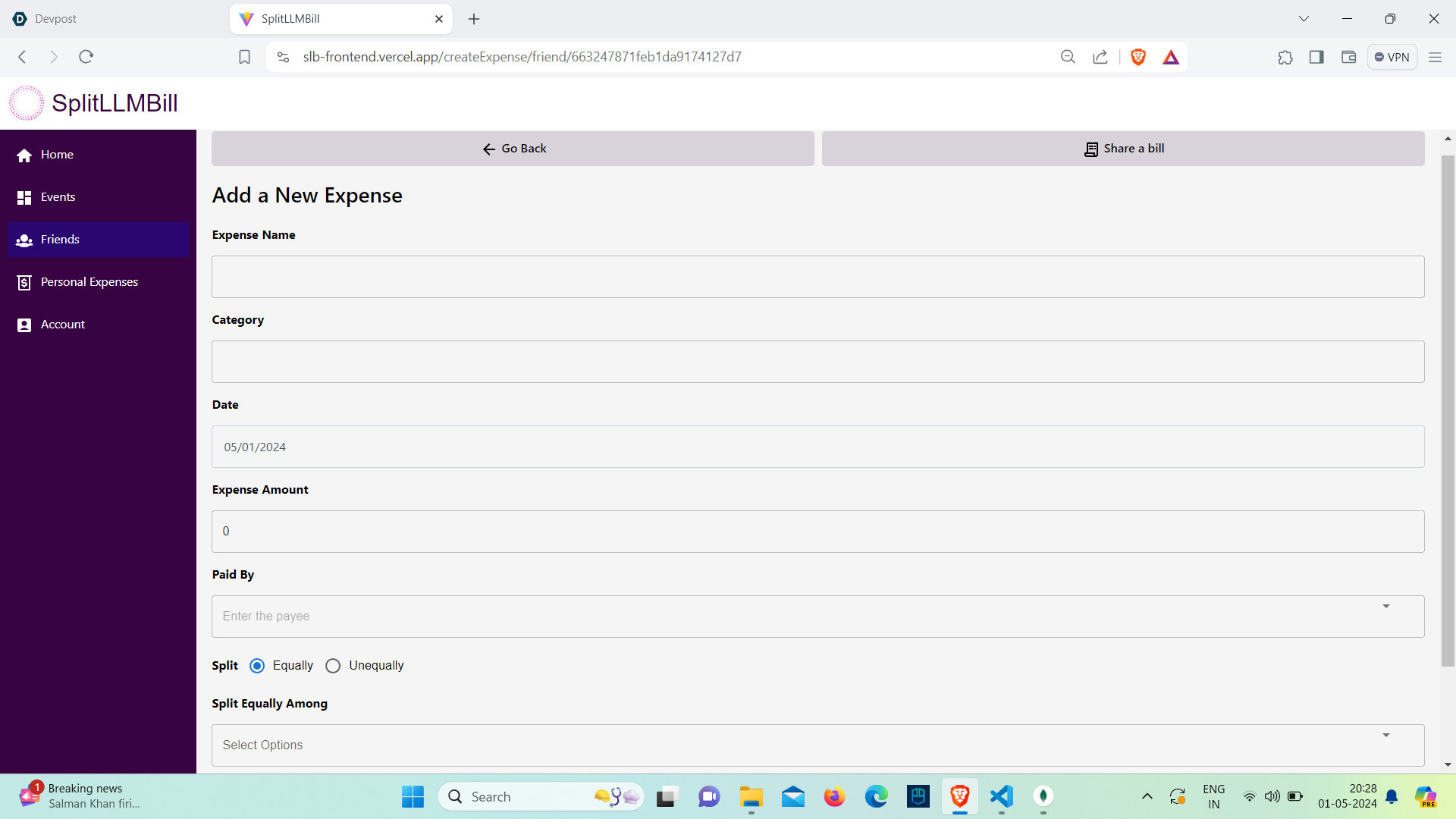Open the Events sidebar item
Image resolution: width=1456 pixels, height=819 pixels.
(58, 197)
